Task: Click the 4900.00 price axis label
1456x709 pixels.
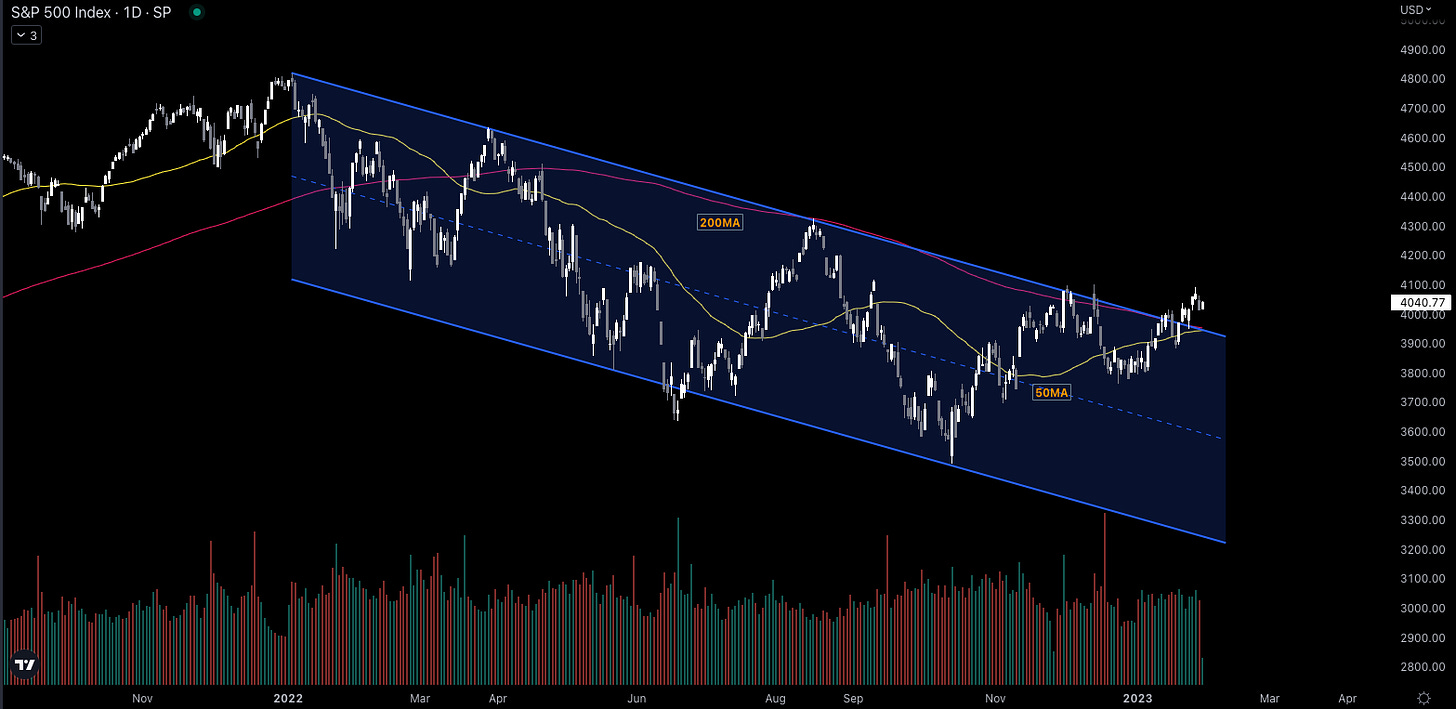Action: point(1422,50)
